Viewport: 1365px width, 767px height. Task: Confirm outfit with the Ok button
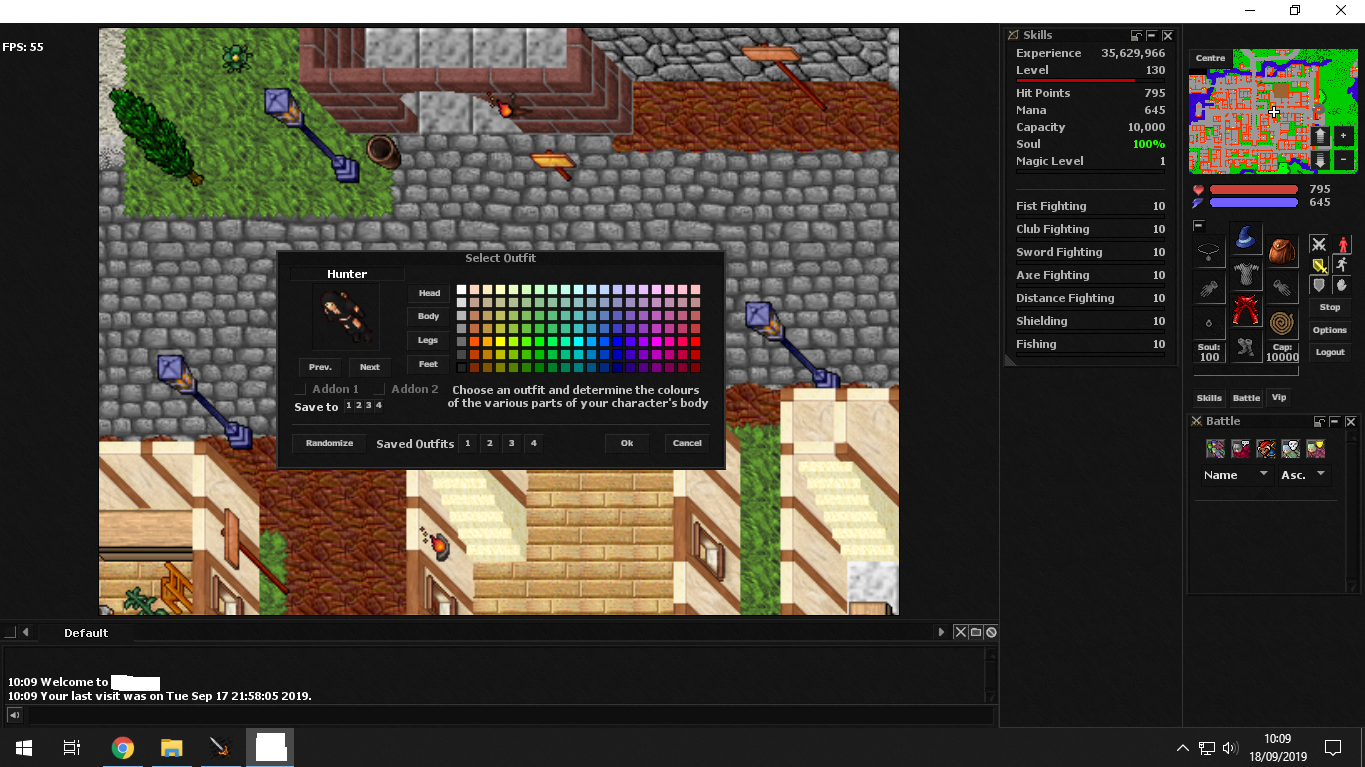627,443
